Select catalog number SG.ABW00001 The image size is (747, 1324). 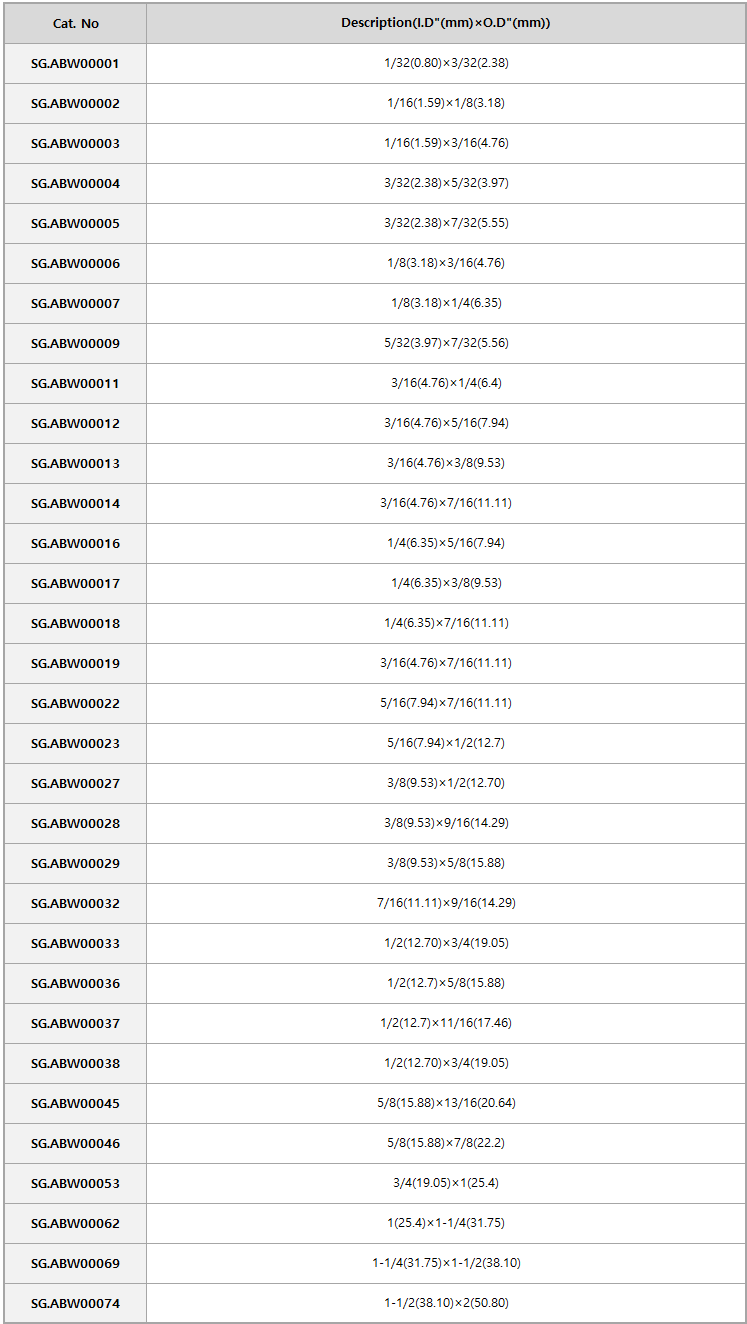(x=75, y=63)
